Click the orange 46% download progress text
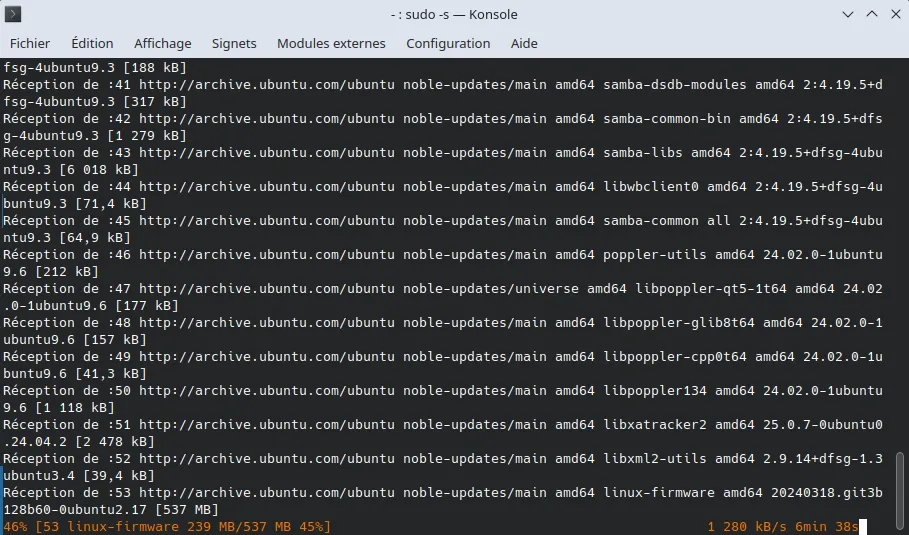 tap(15, 526)
